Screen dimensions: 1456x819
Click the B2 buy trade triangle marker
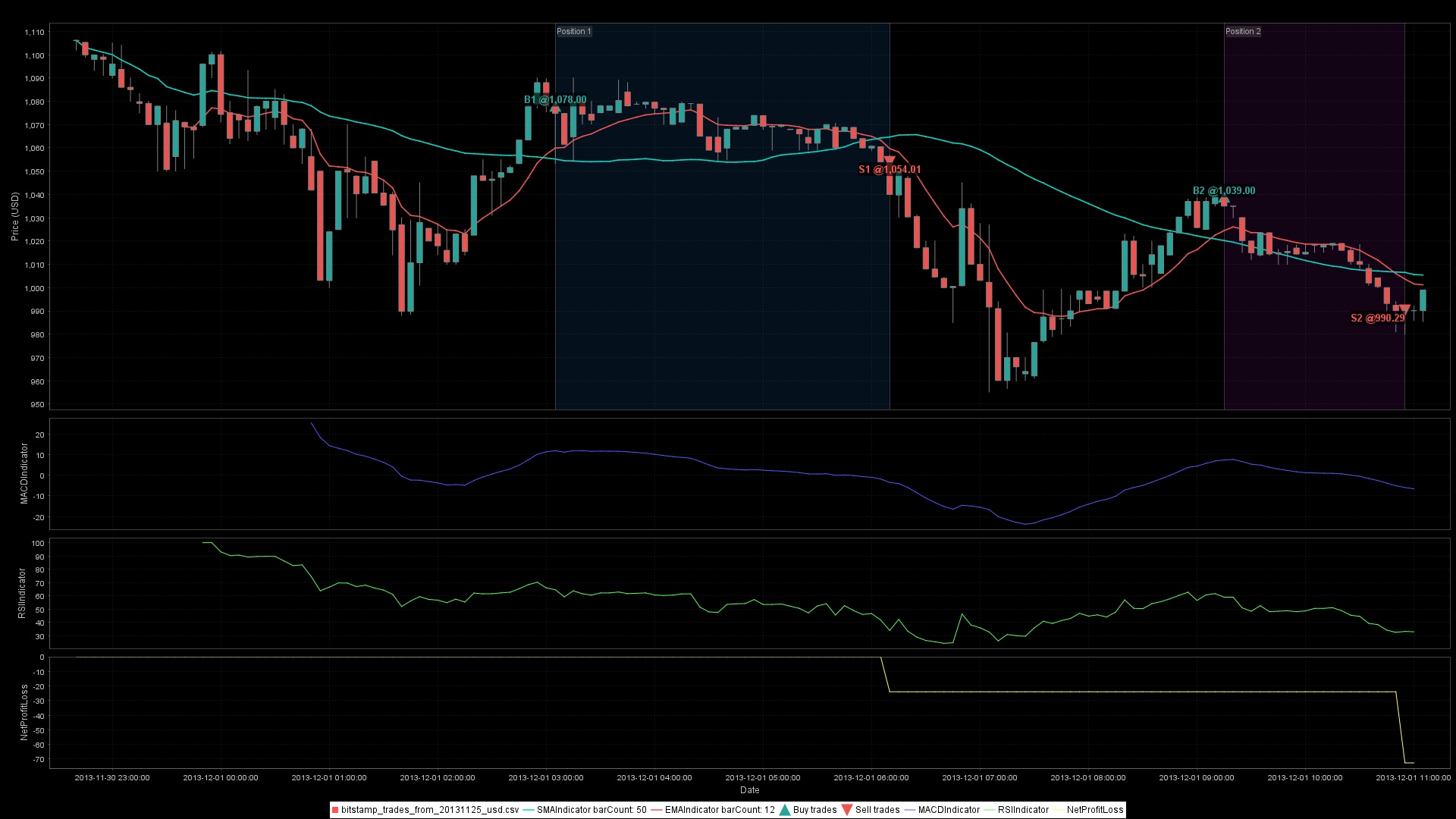coord(1224,200)
